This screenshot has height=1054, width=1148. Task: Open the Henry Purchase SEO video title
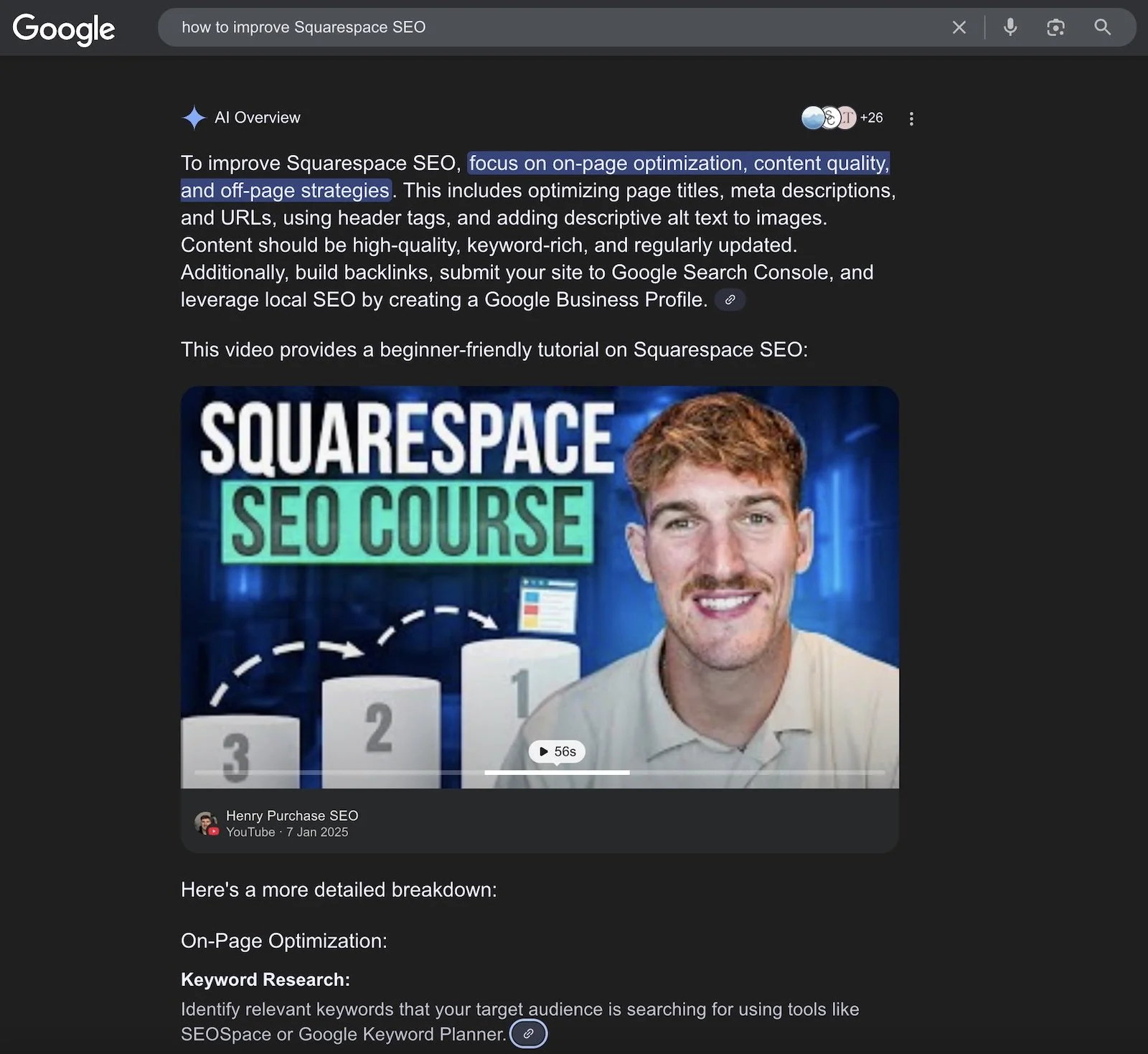[x=292, y=816]
